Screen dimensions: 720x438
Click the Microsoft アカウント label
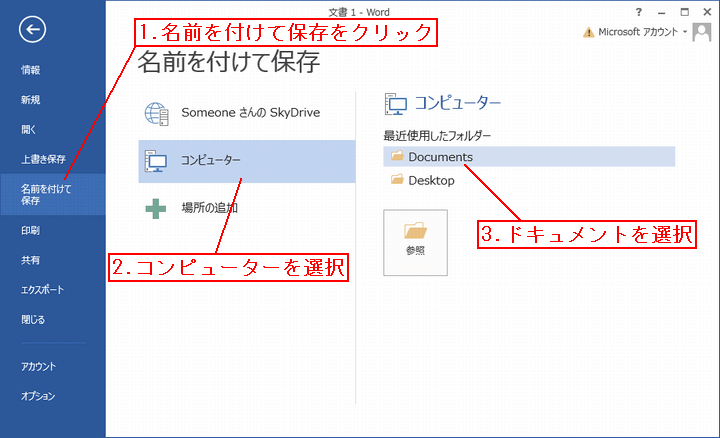[x=638, y=32]
